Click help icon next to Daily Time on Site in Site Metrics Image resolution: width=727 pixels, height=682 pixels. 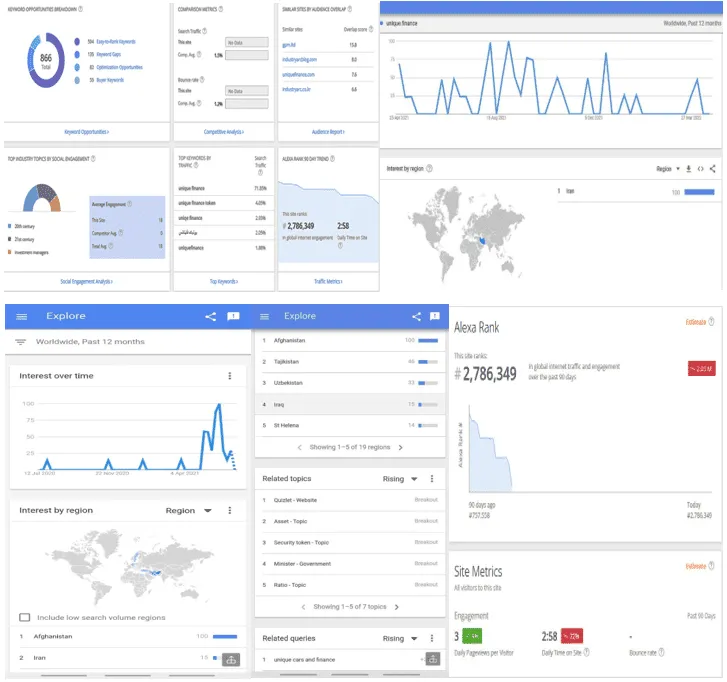[x=587, y=653]
